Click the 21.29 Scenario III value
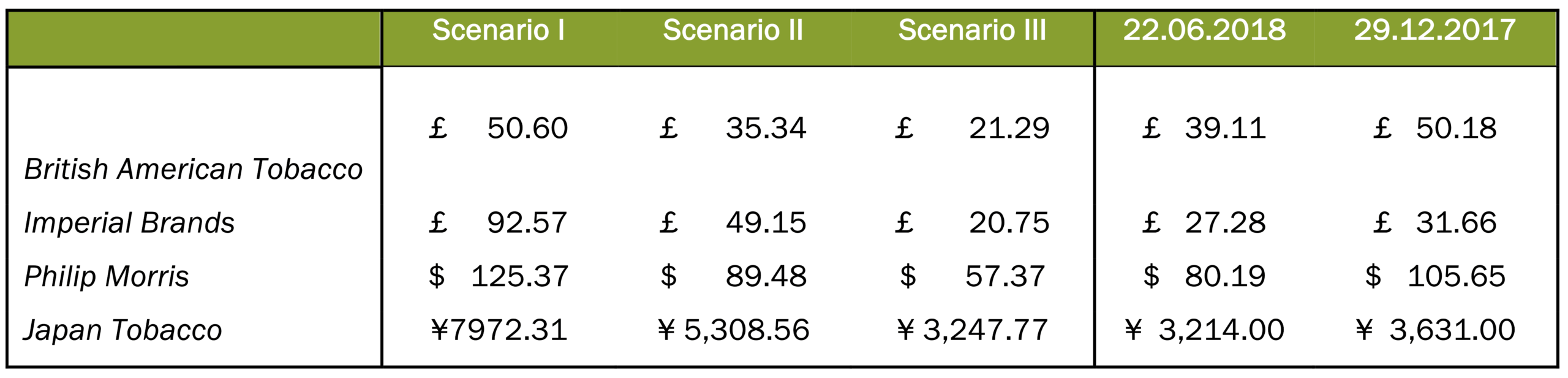This screenshot has width=1568, height=378. [x=1009, y=129]
